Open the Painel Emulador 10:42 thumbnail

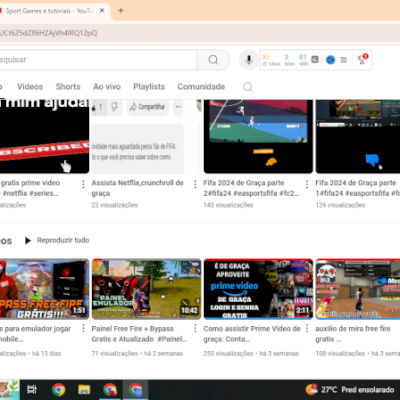[x=146, y=289]
